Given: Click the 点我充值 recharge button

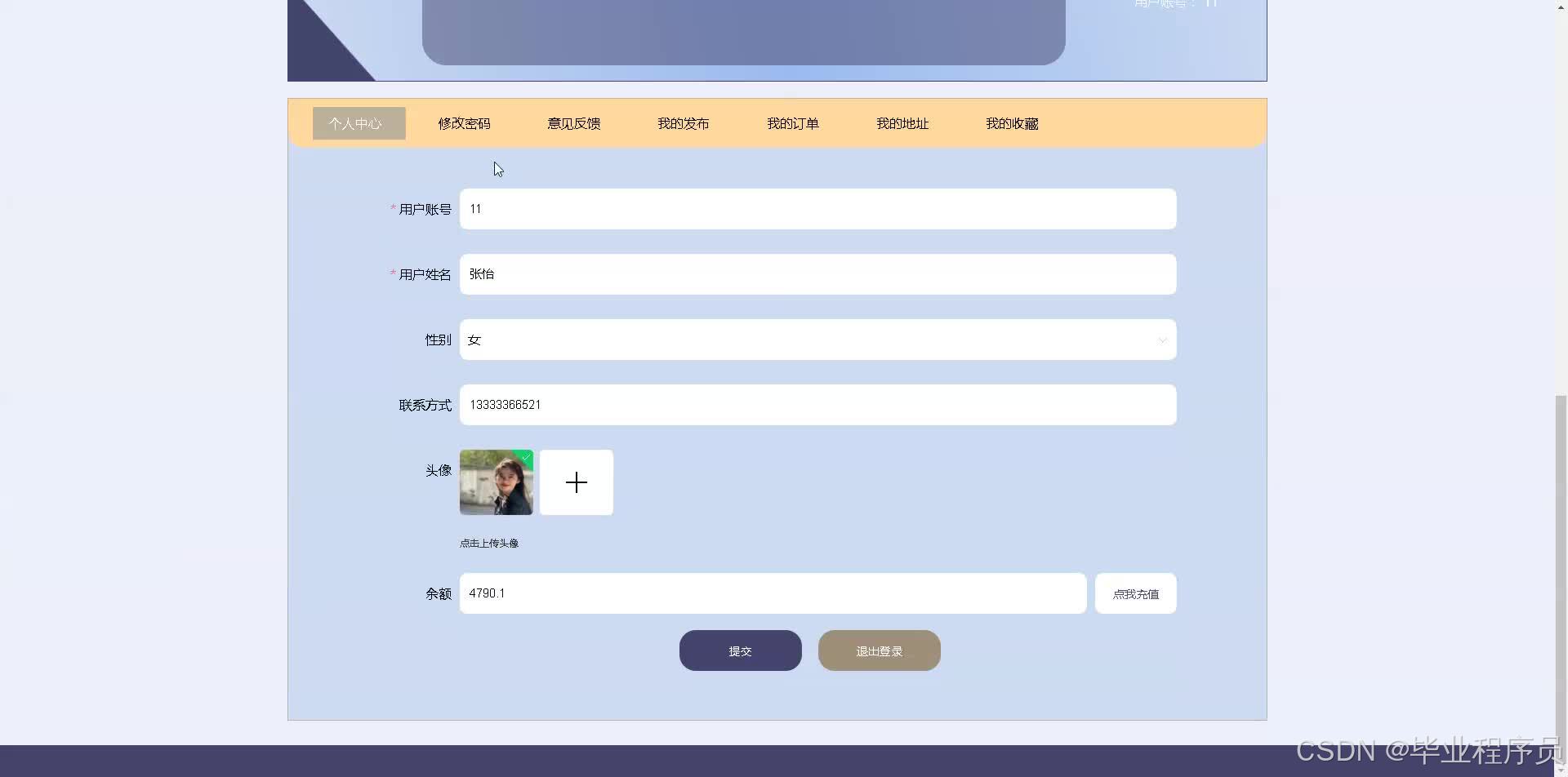Looking at the screenshot, I should point(1135,593).
